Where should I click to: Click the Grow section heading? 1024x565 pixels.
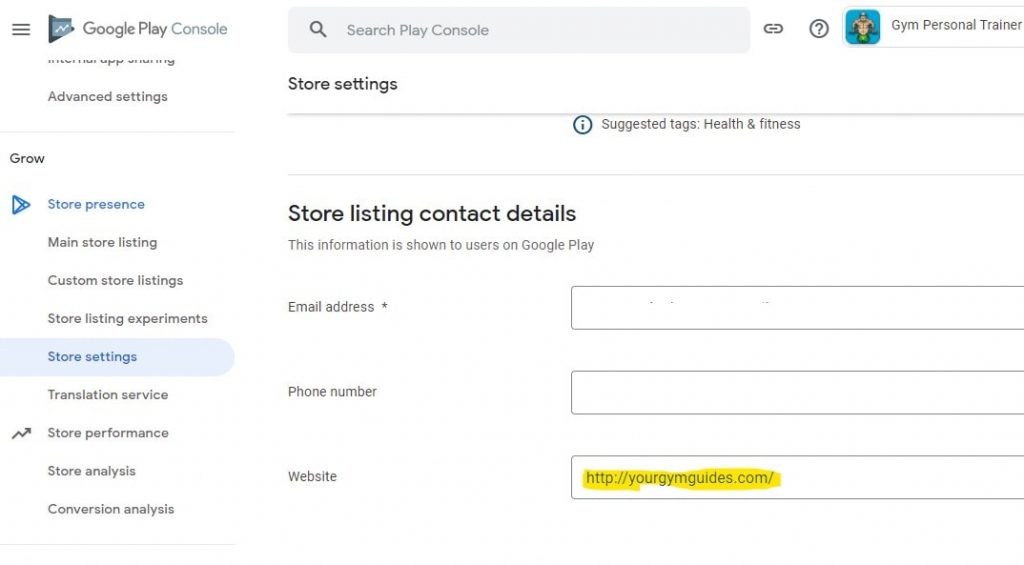coord(27,158)
